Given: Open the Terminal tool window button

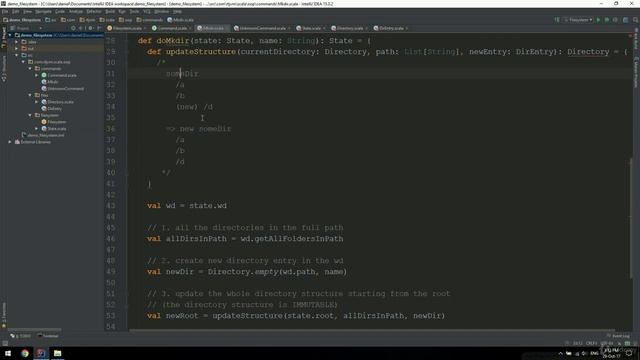Looking at the screenshot, I should pos(48,336).
